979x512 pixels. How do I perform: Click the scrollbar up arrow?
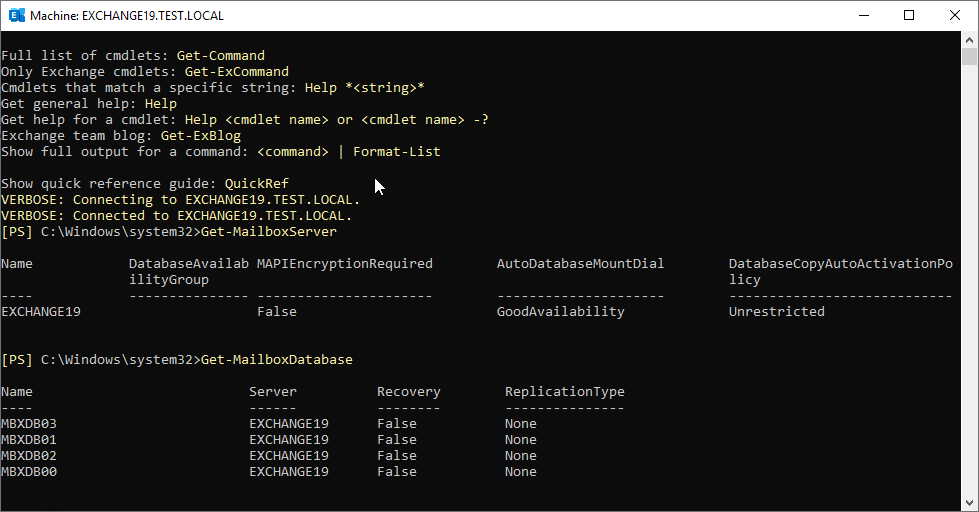coord(969,39)
